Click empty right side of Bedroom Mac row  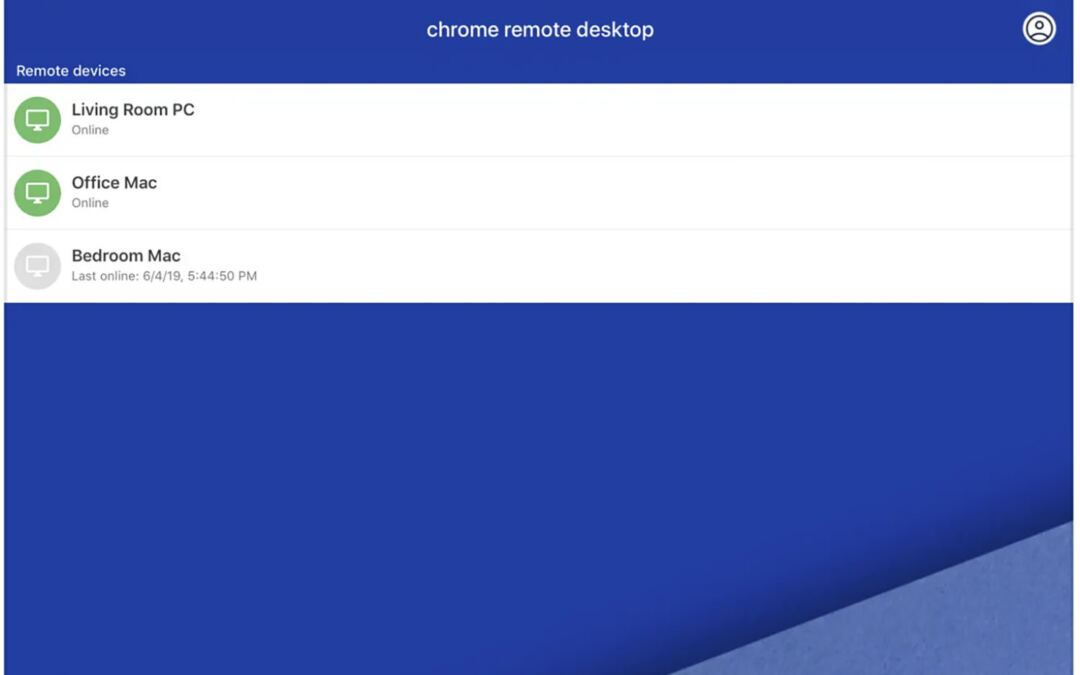(x=800, y=266)
